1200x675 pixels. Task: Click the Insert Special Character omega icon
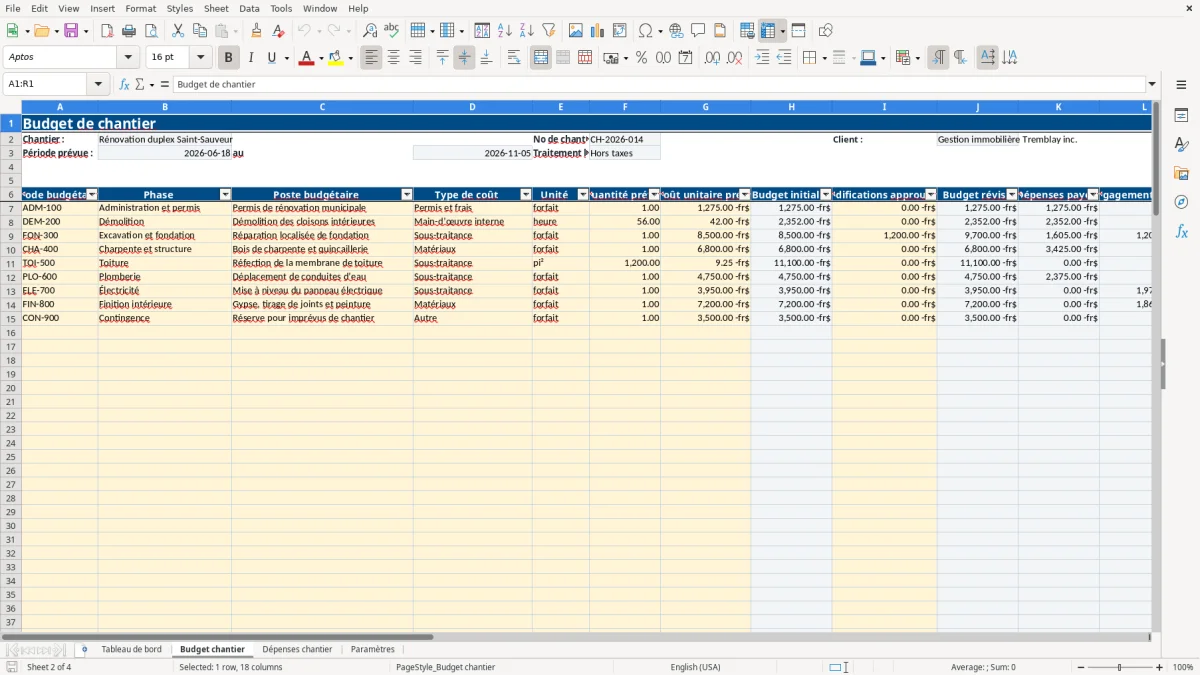click(646, 31)
